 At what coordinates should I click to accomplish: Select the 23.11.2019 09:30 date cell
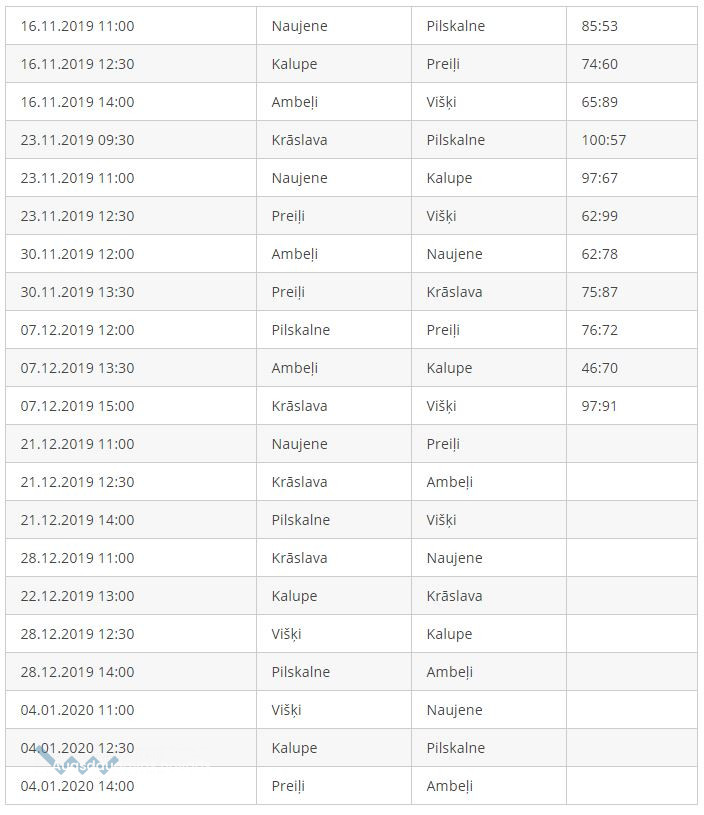point(77,140)
